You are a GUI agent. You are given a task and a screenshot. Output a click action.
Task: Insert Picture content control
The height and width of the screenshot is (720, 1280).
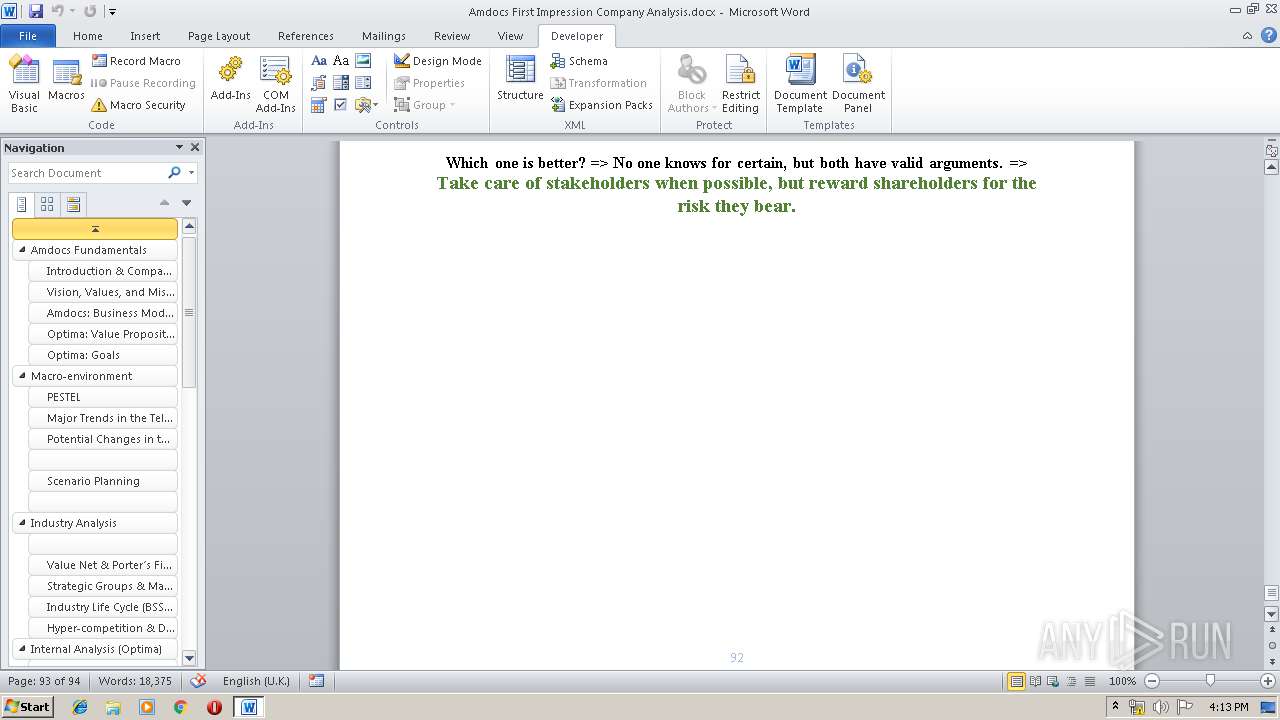[x=363, y=61]
